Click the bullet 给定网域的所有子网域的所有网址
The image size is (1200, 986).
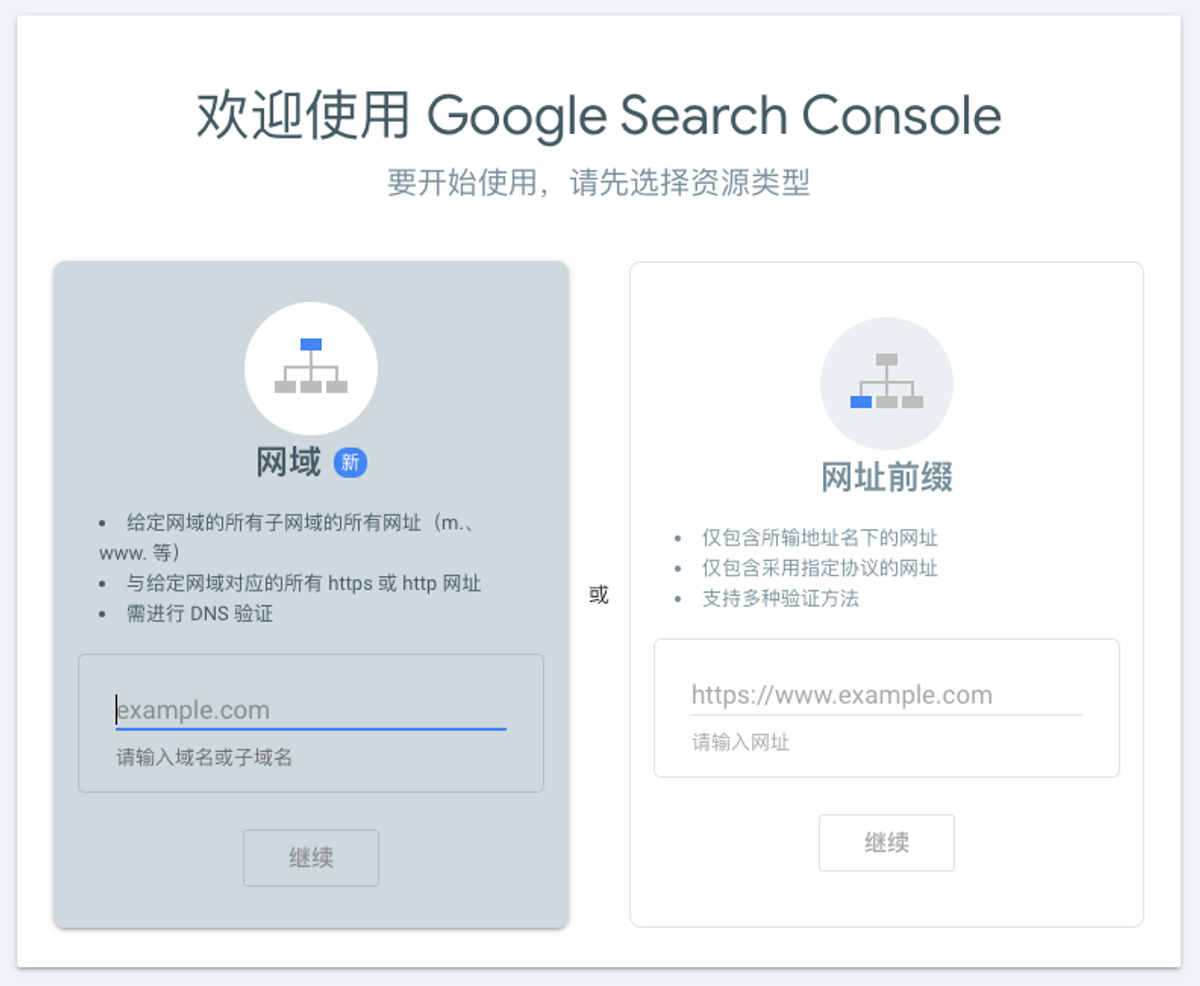click(285, 537)
